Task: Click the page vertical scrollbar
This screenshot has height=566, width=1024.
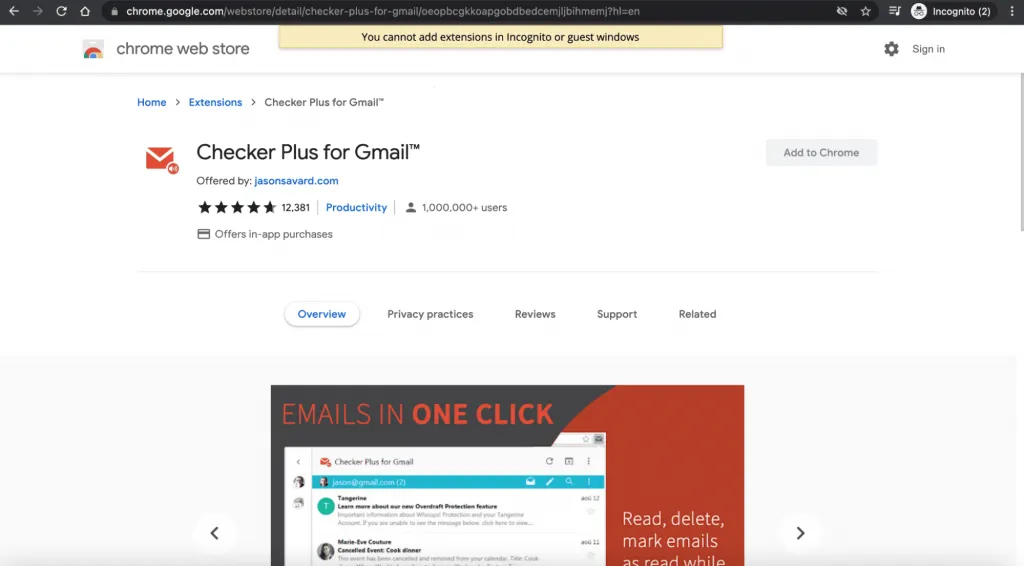Action: 1021,152
